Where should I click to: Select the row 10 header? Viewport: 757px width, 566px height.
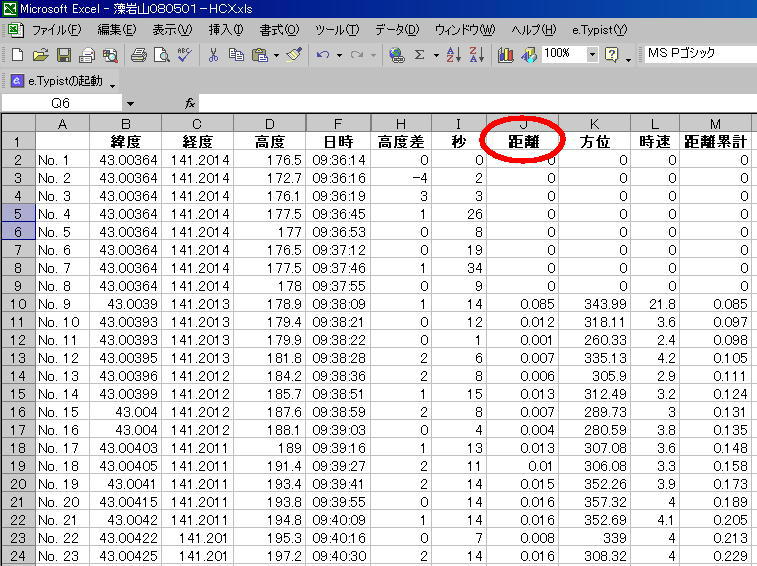pos(17,303)
